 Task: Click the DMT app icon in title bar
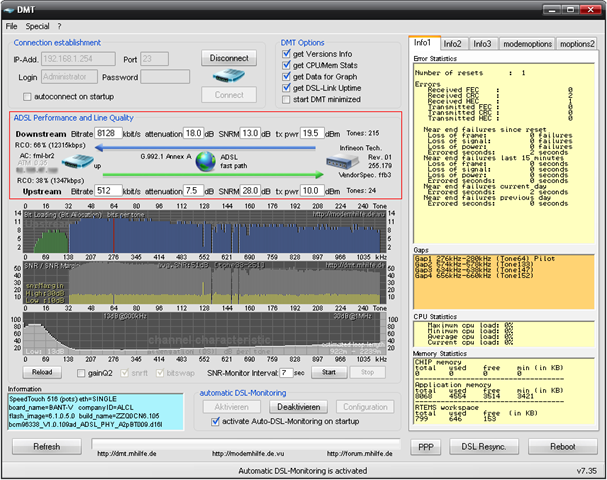[9, 10]
